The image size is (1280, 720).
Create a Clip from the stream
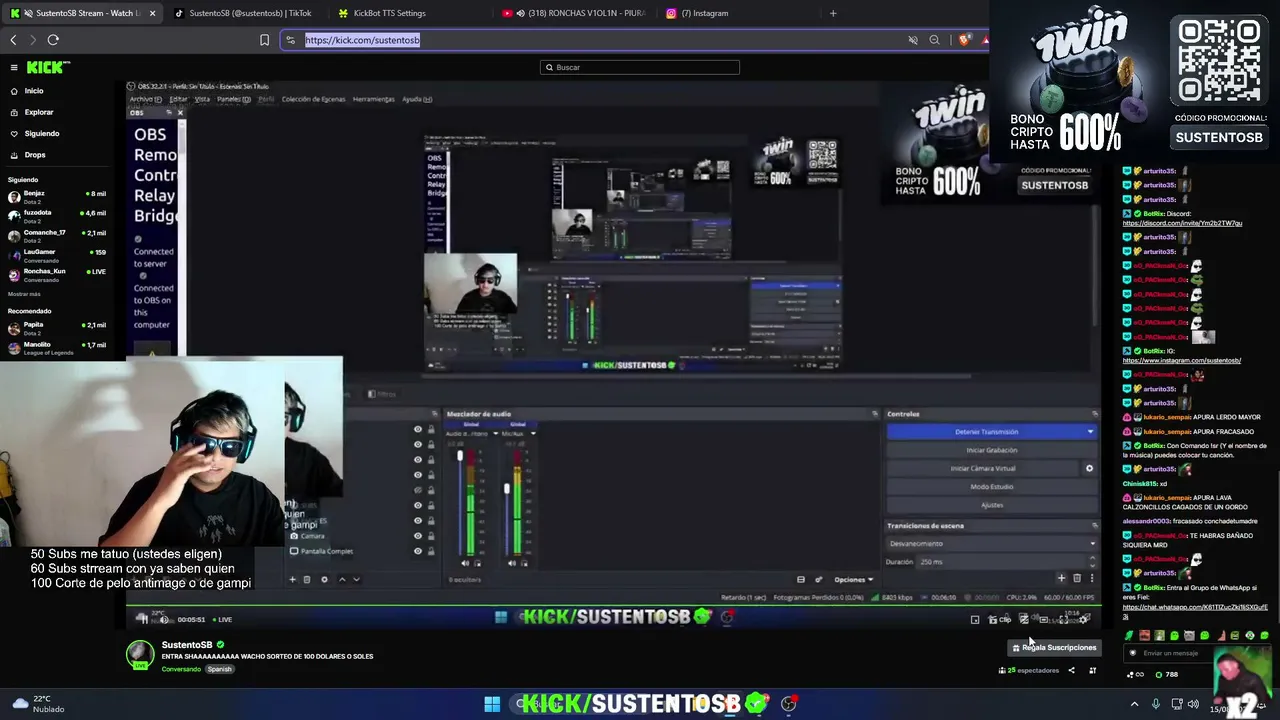[1002, 620]
